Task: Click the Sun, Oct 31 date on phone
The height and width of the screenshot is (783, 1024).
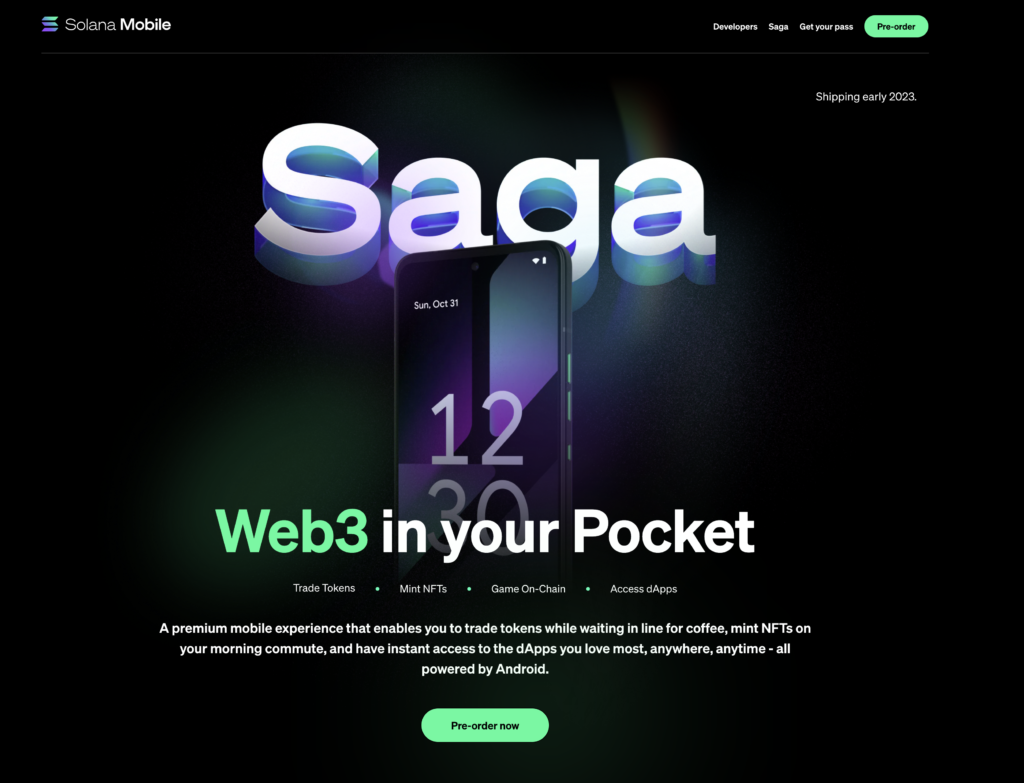Action: tap(436, 304)
